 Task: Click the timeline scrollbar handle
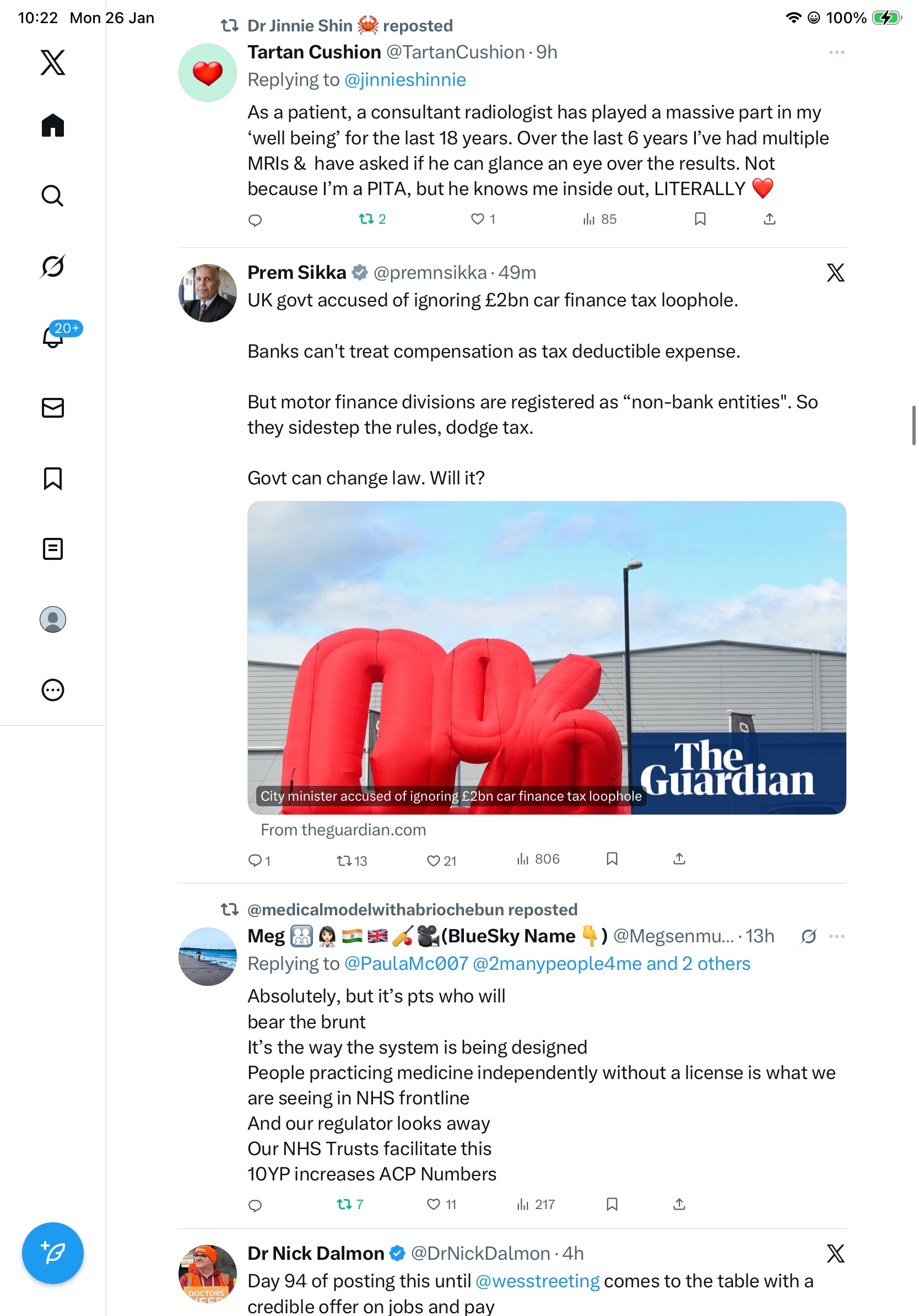914,425
